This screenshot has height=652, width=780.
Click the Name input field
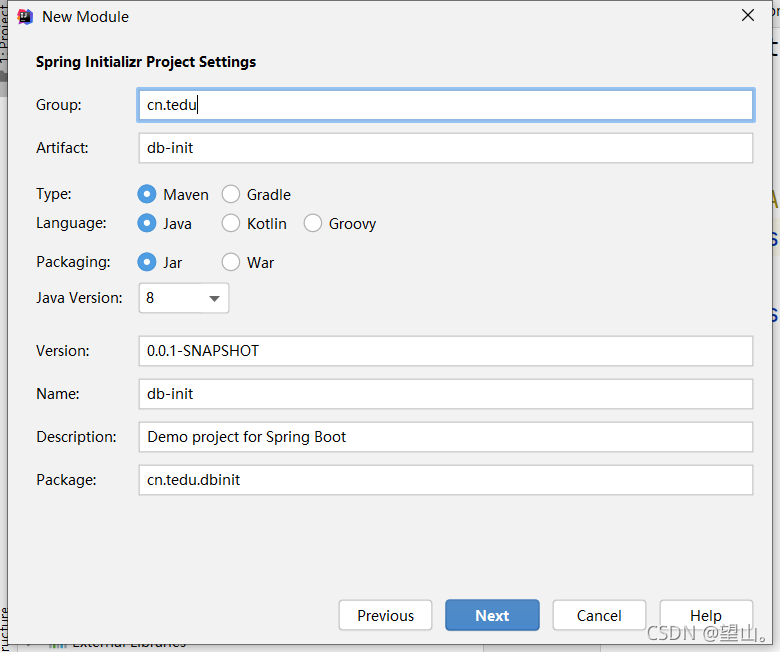click(x=446, y=394)
